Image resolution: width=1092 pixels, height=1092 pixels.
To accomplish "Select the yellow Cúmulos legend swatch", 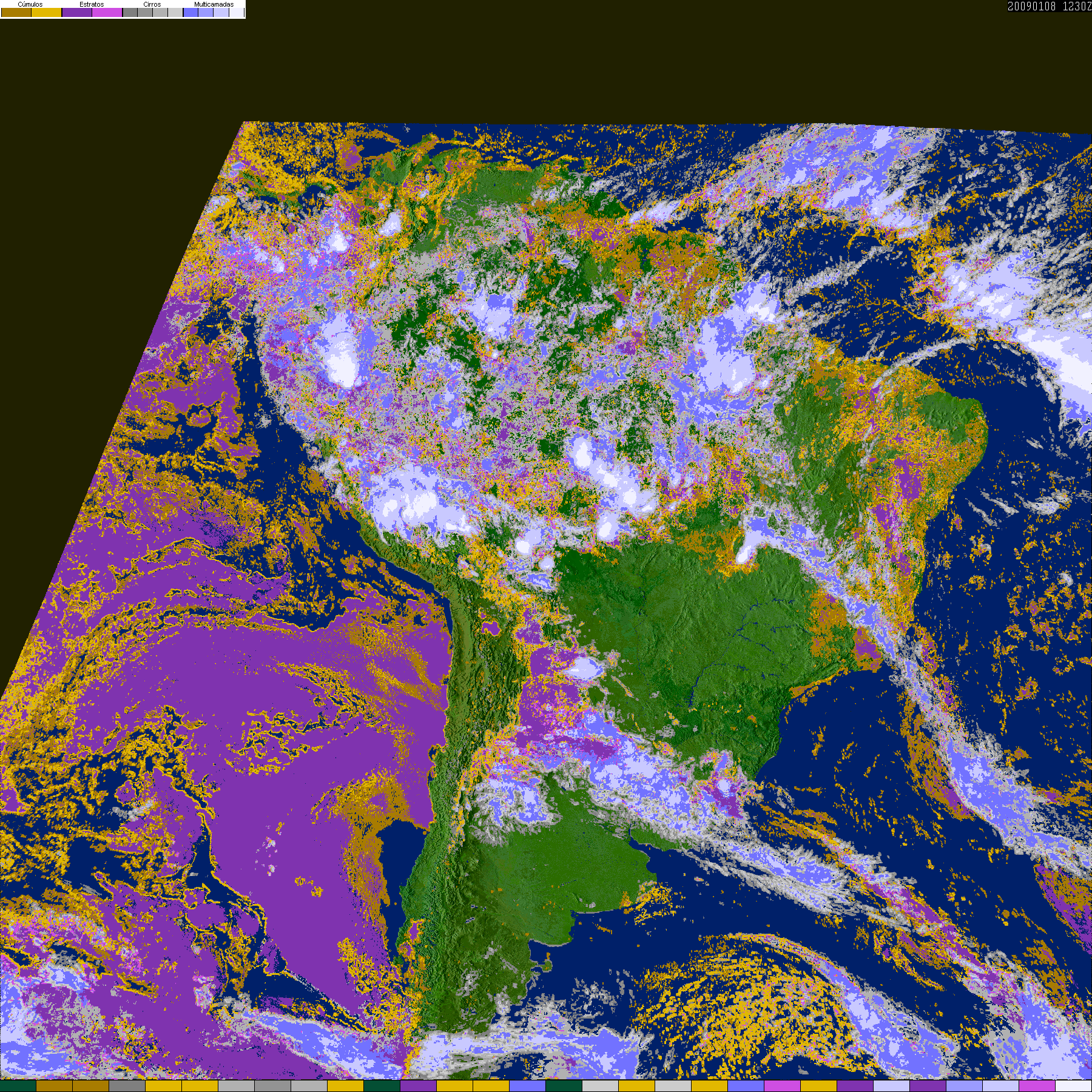I will tap(47, 12).
